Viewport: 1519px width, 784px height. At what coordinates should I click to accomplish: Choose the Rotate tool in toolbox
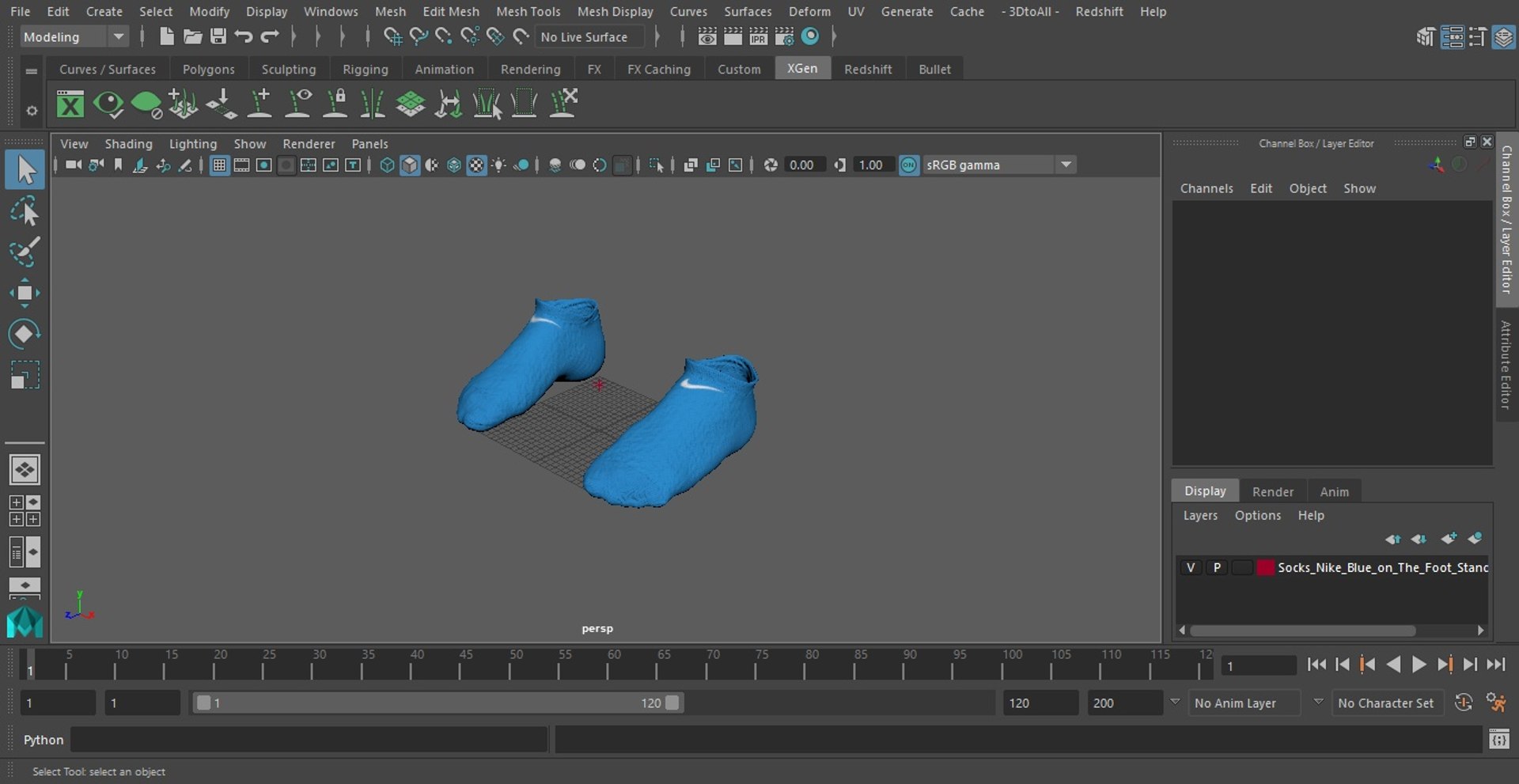click(25, 333)
